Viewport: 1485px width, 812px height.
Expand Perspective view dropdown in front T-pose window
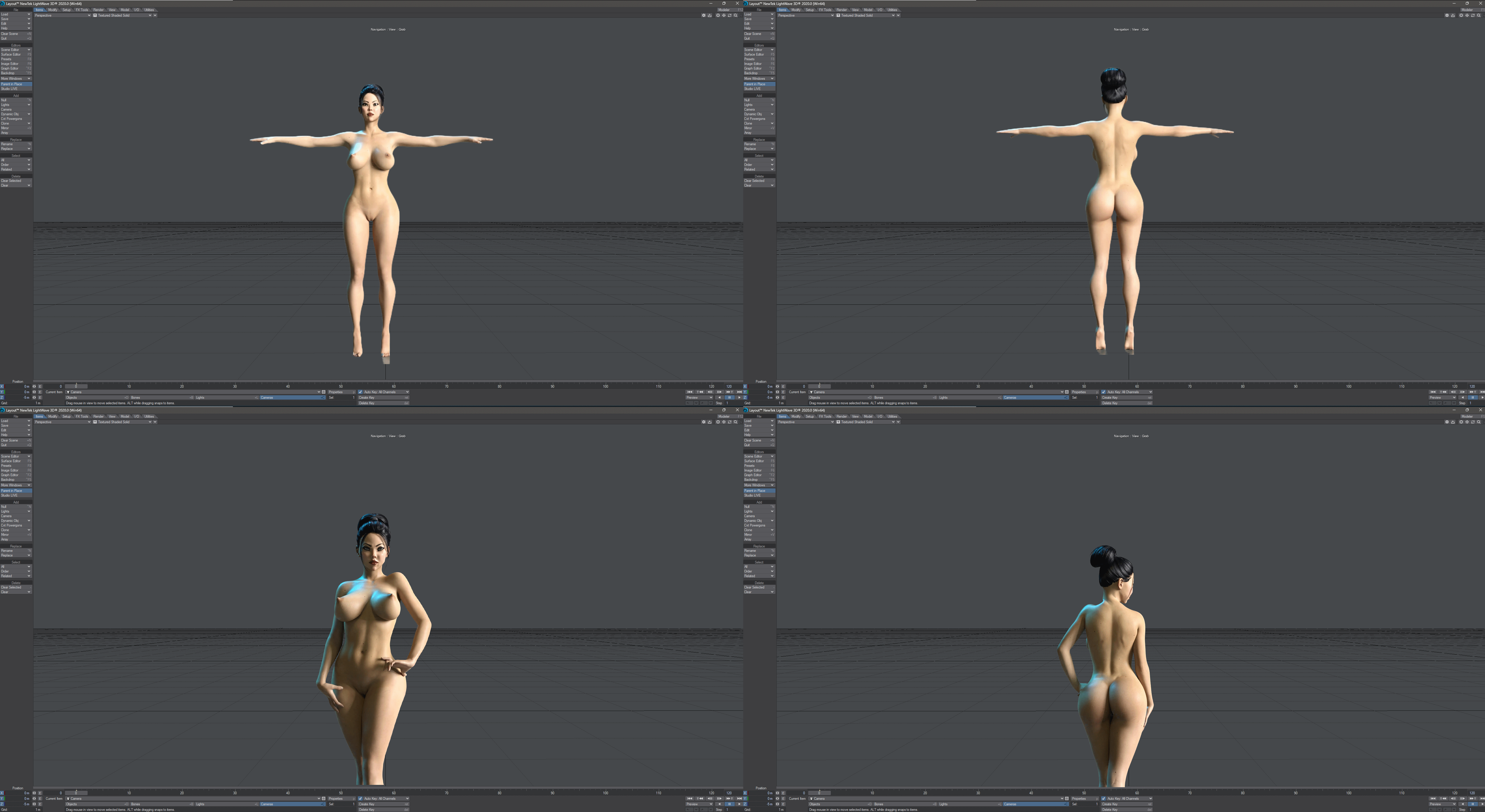click(62, 15)
